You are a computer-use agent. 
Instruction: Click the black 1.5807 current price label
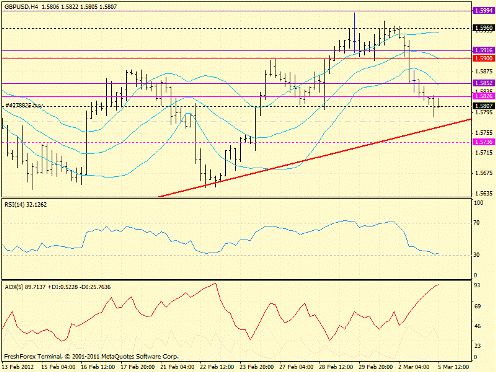click(484, 106)
